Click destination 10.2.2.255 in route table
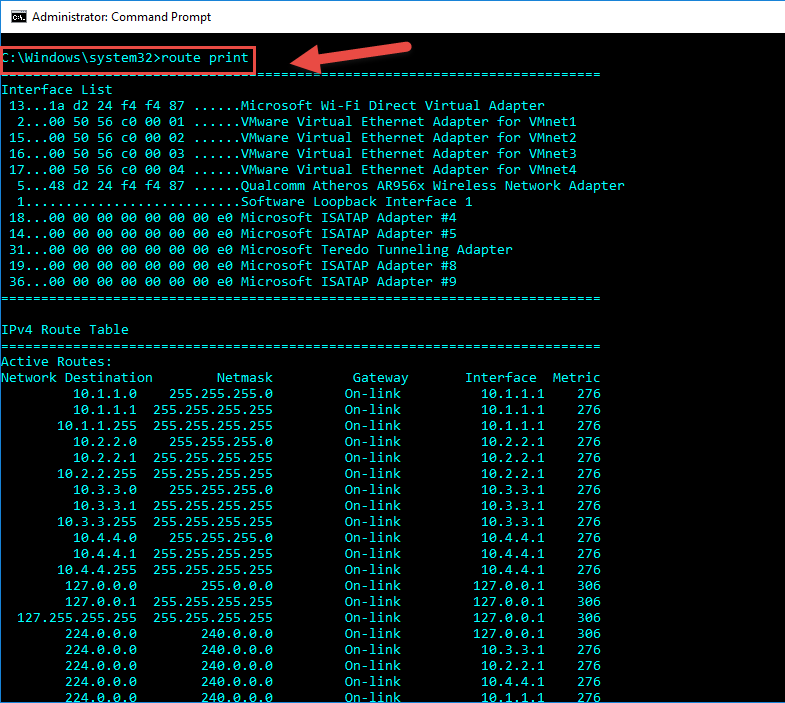Screen dimensions: 785x703 pyautogui.click(x=97, y=474)
